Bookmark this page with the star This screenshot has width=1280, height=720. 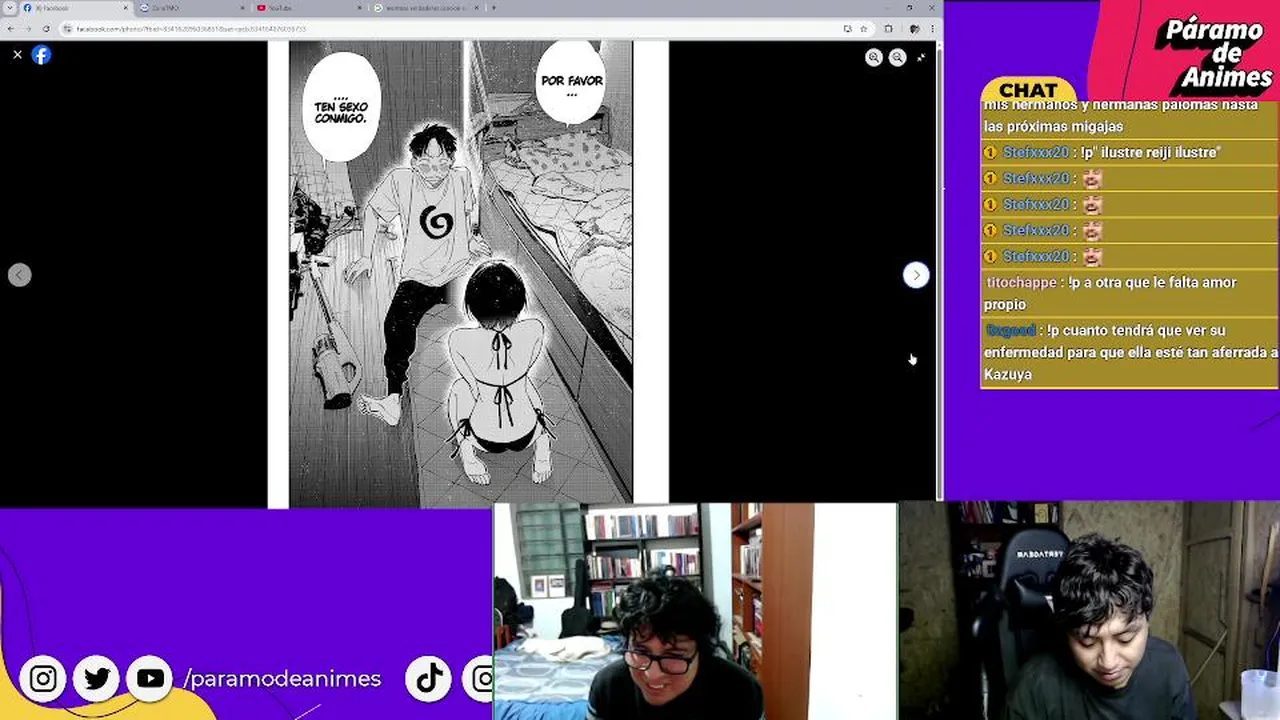pos(863,29)
